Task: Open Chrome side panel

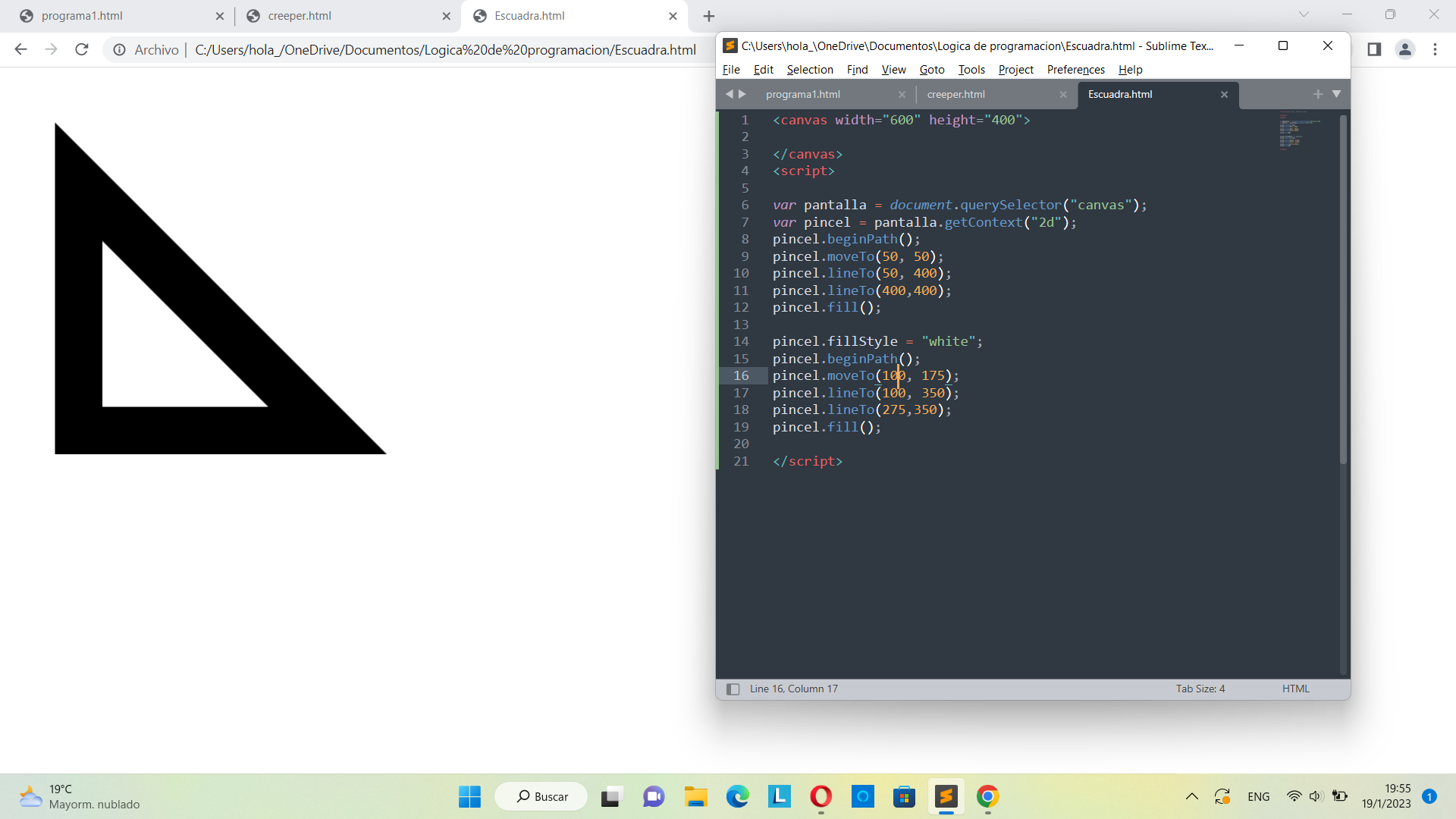Action: tap(1374, 49)
